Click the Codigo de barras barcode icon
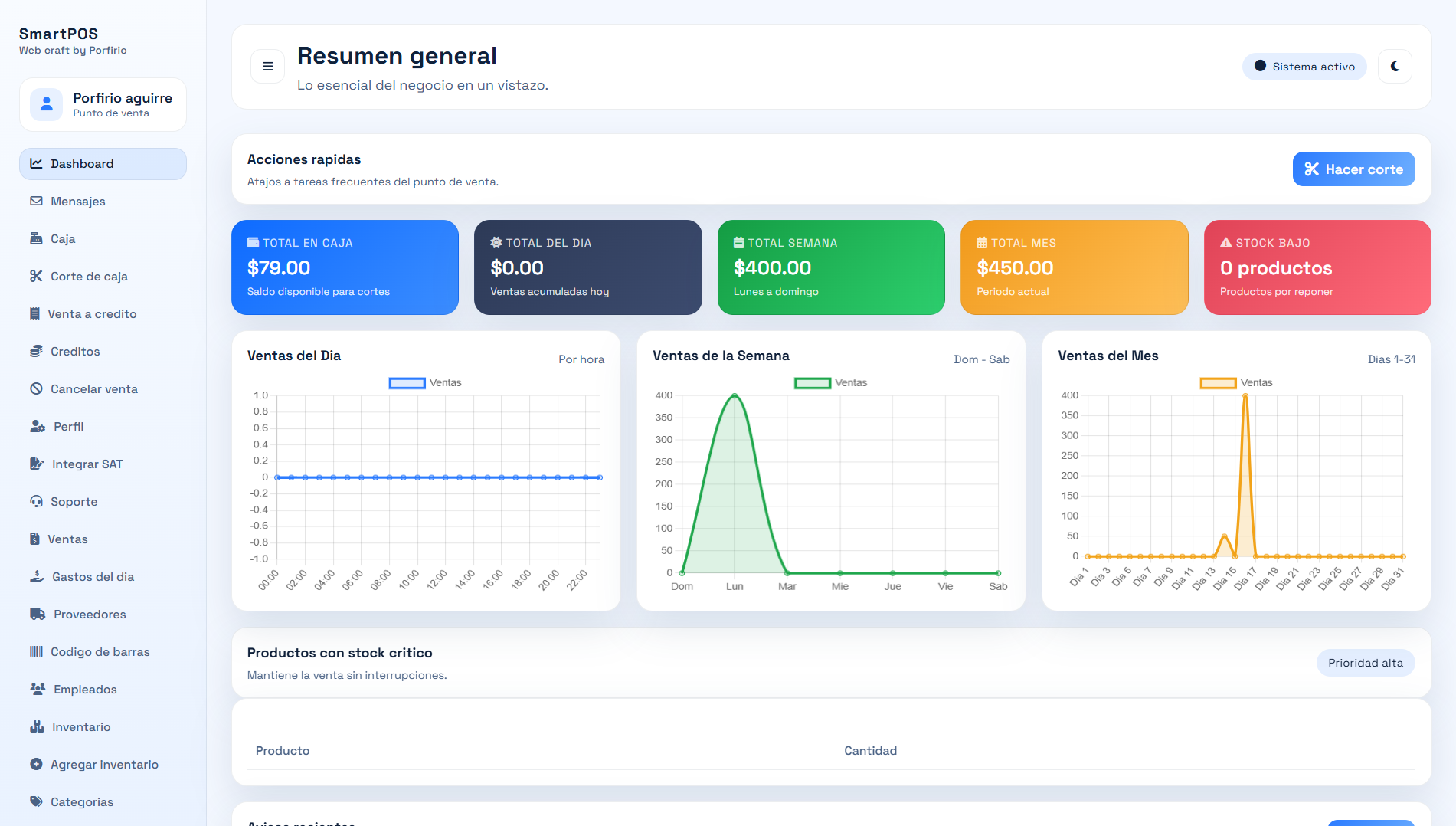Screen dimensions: 1456x826 [x=36, y=652]
